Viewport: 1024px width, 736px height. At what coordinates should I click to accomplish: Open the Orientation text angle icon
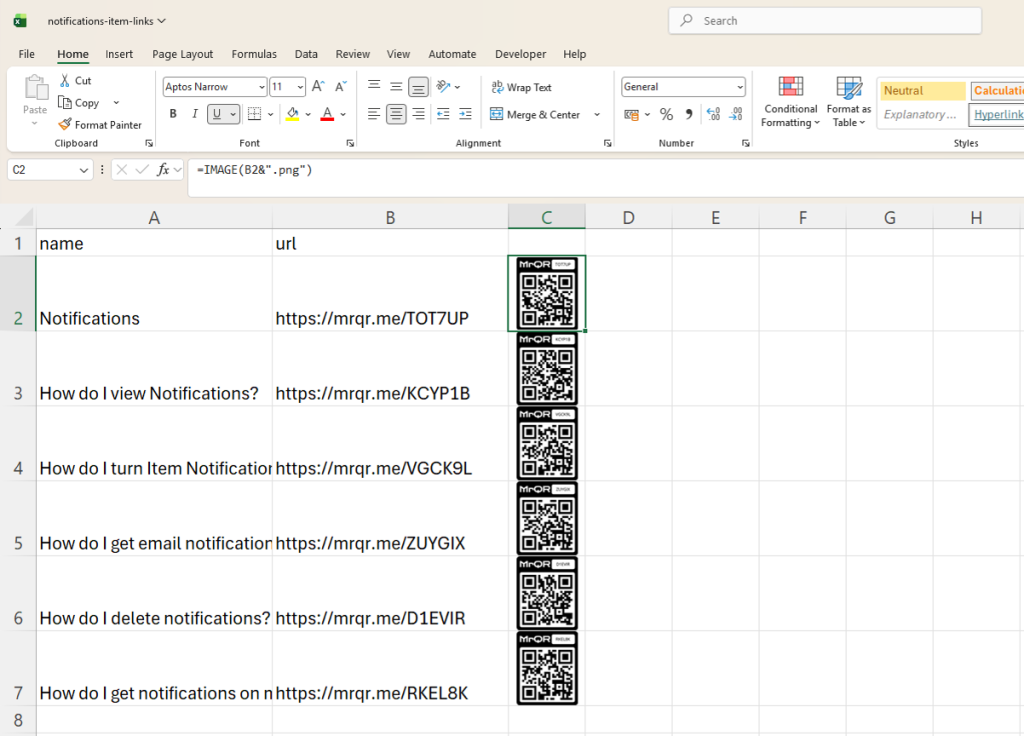[x=443, y=86]
